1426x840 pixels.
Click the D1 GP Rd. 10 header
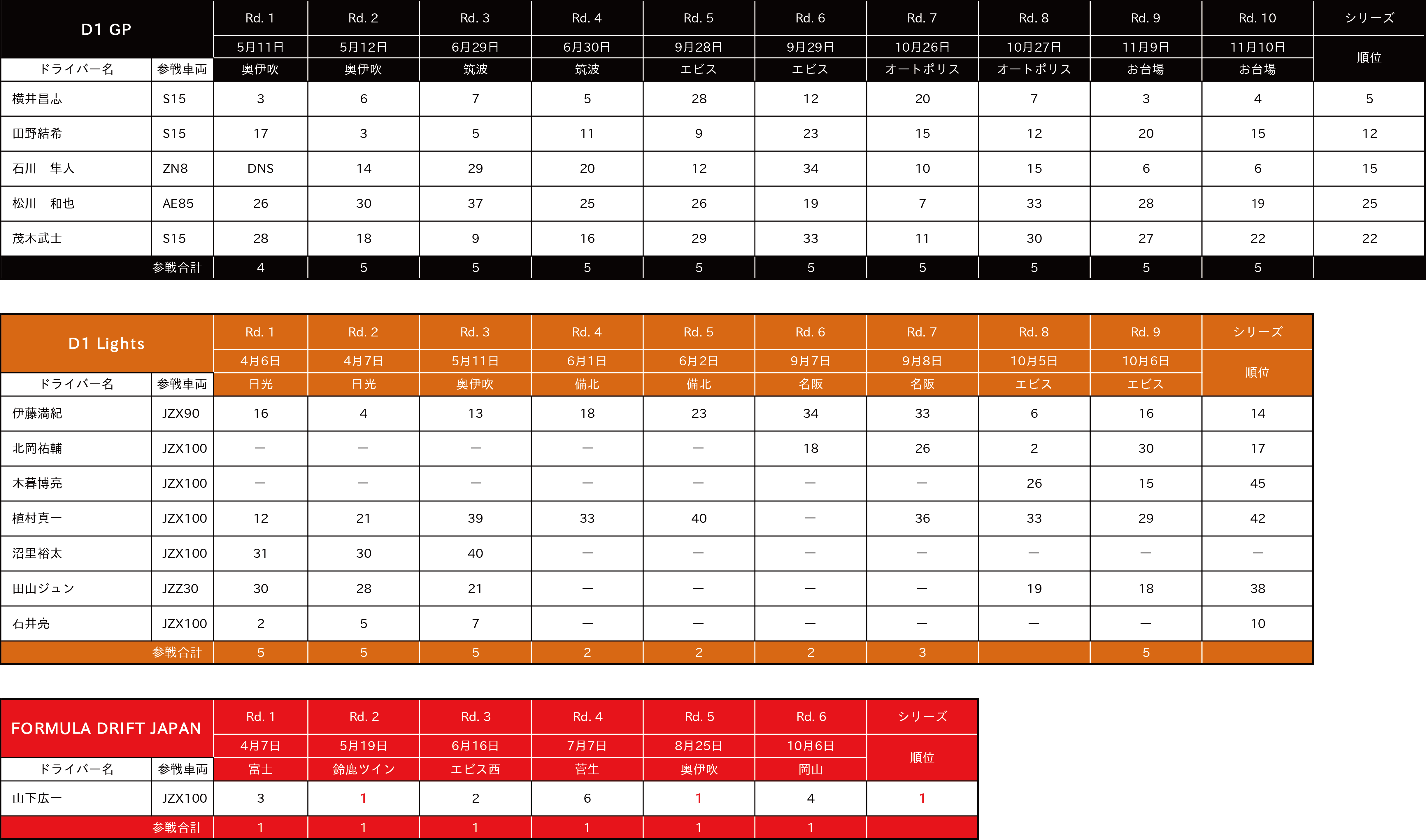click(1257, 18)
